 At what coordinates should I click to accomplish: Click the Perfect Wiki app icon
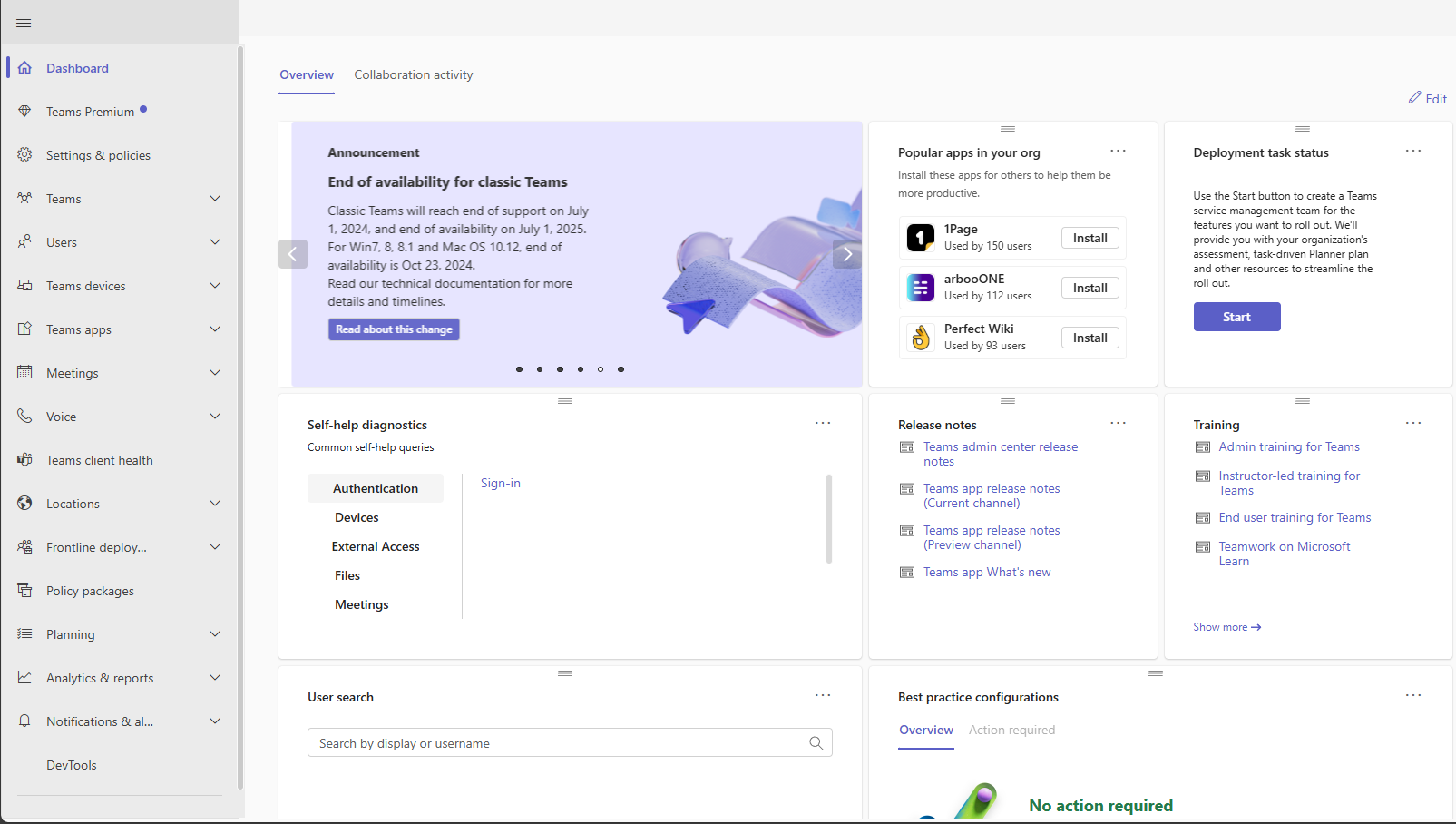coord(921,338)
